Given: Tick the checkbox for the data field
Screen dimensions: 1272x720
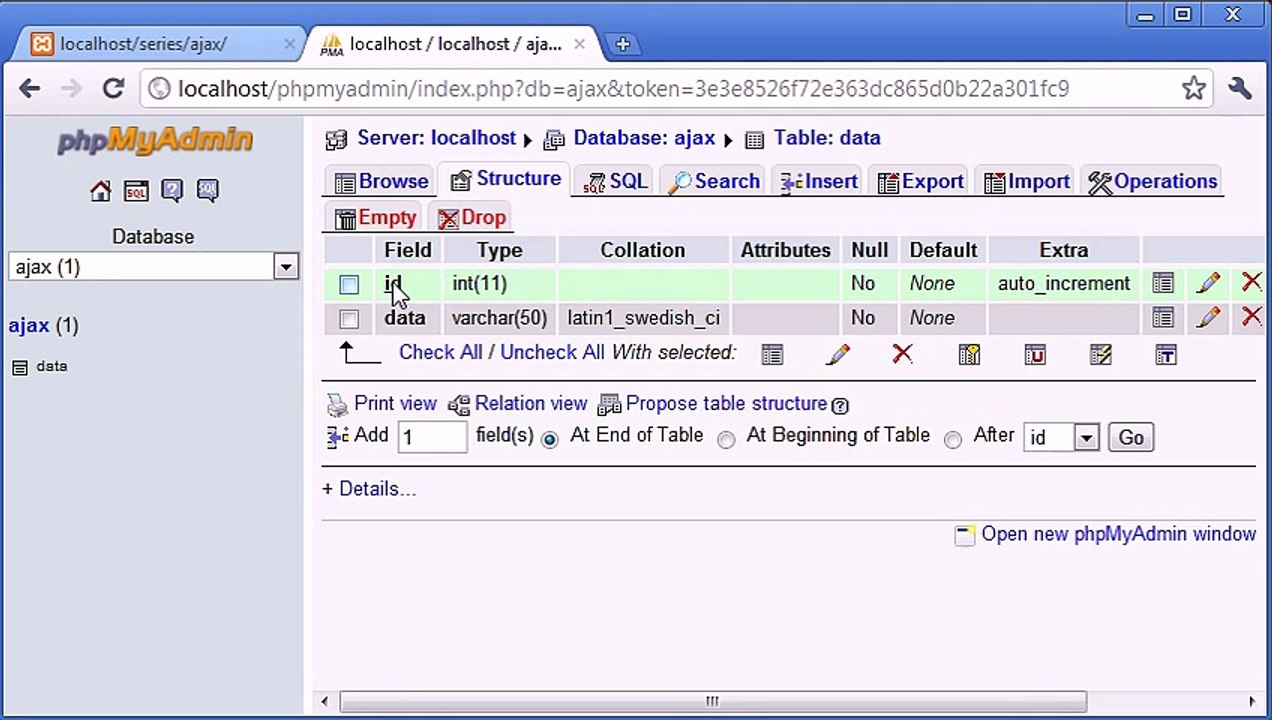Looking at the screenshot, I should tap(349, 319).
